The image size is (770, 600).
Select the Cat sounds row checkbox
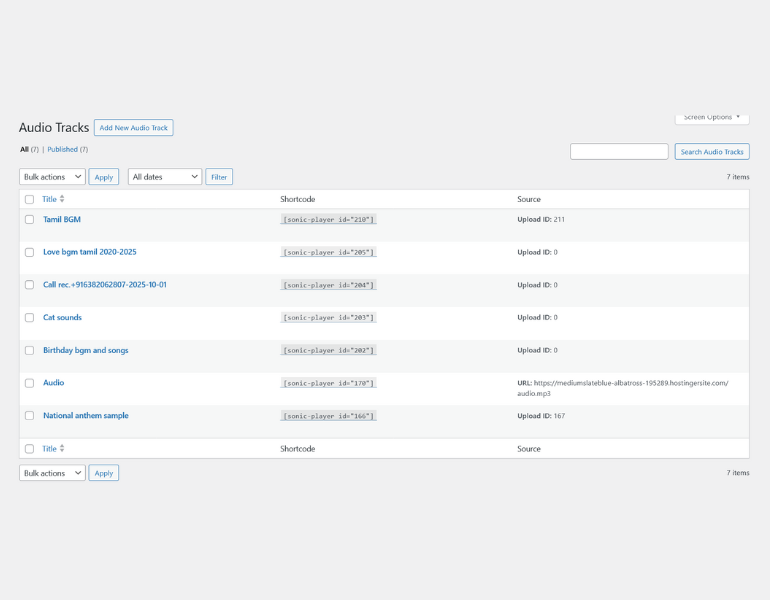coord(29,318)
